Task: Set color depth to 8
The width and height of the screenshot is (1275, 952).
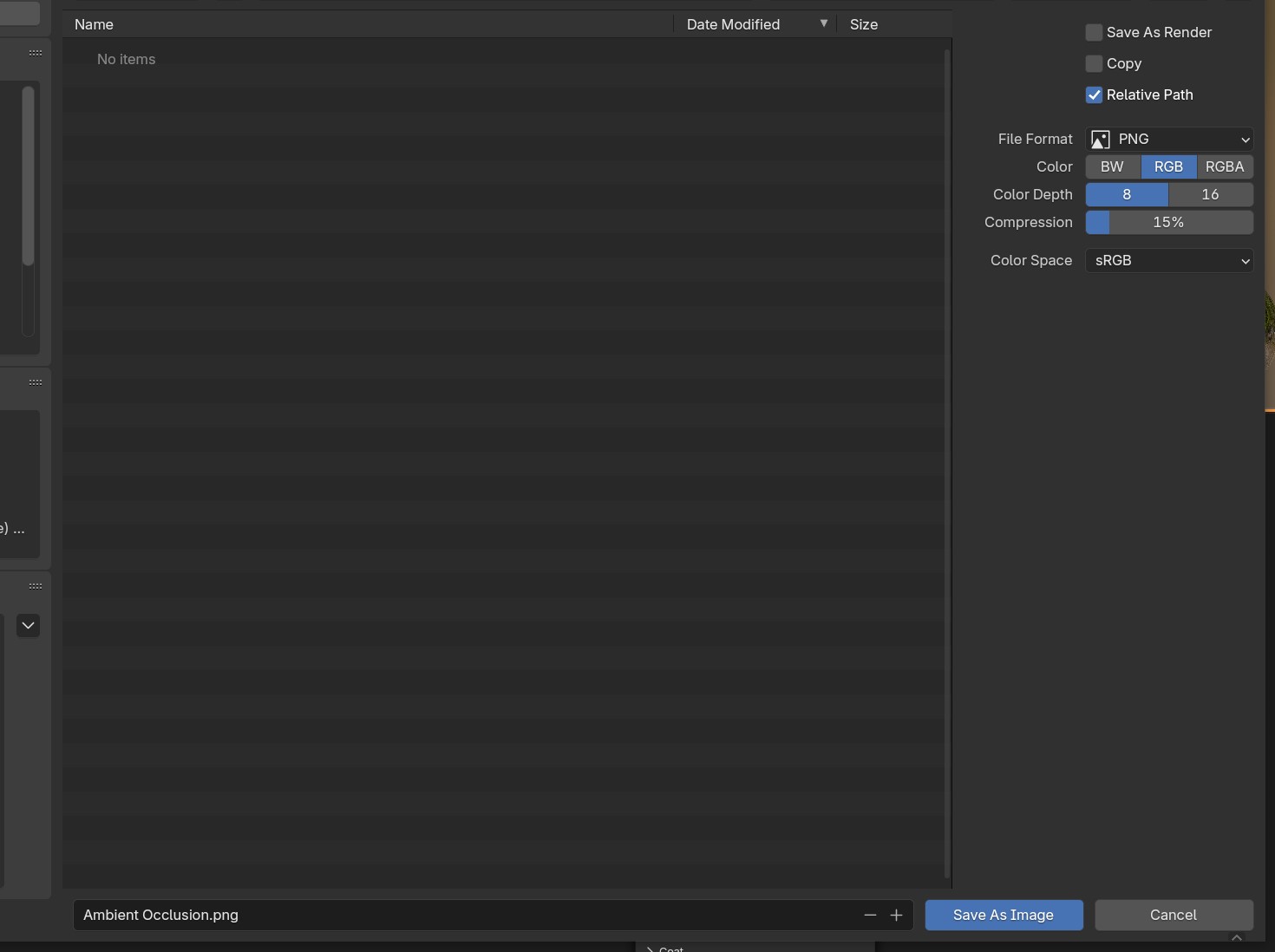Action: [x=1127, y=194]
